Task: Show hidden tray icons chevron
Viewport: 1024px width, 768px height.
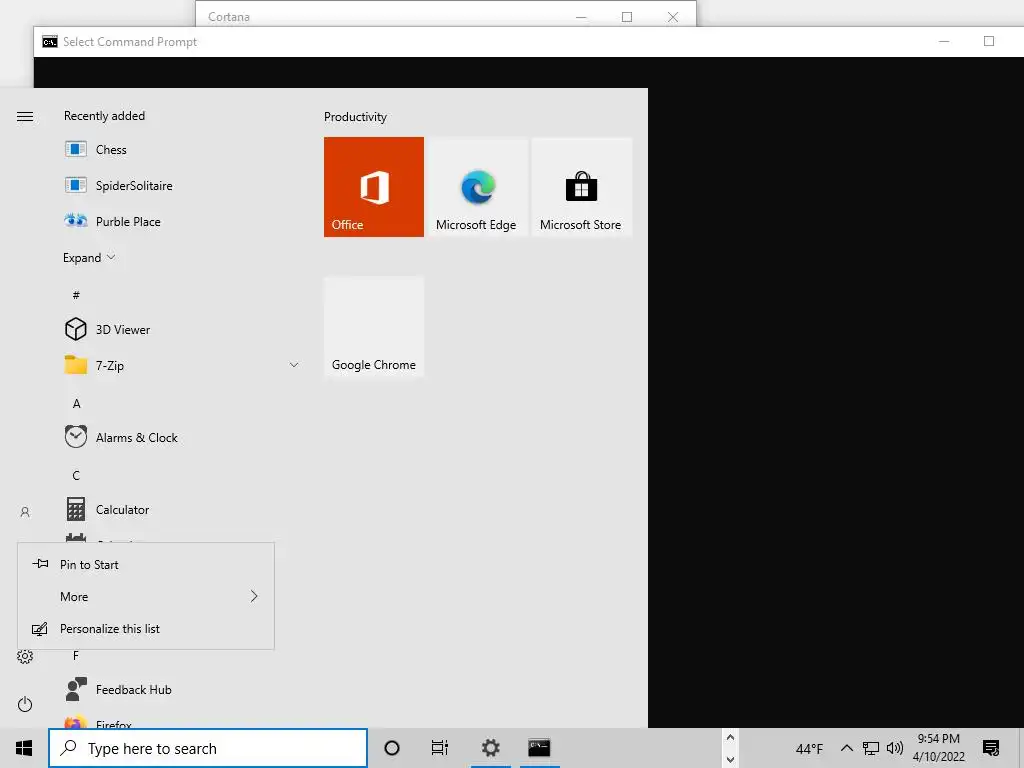Action: tap(846, 748)
